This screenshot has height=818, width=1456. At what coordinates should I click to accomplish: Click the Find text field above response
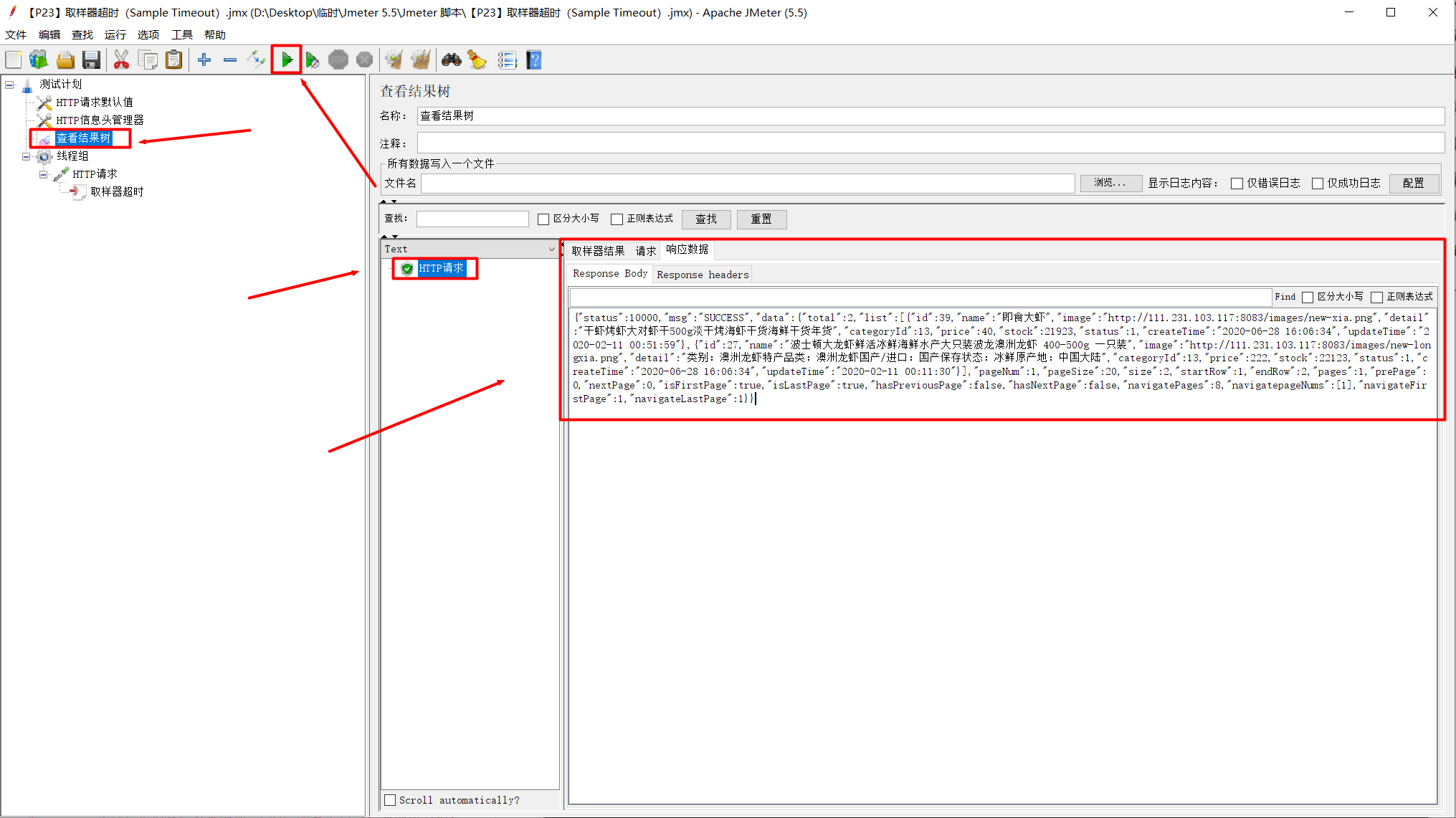pos(920,298)
